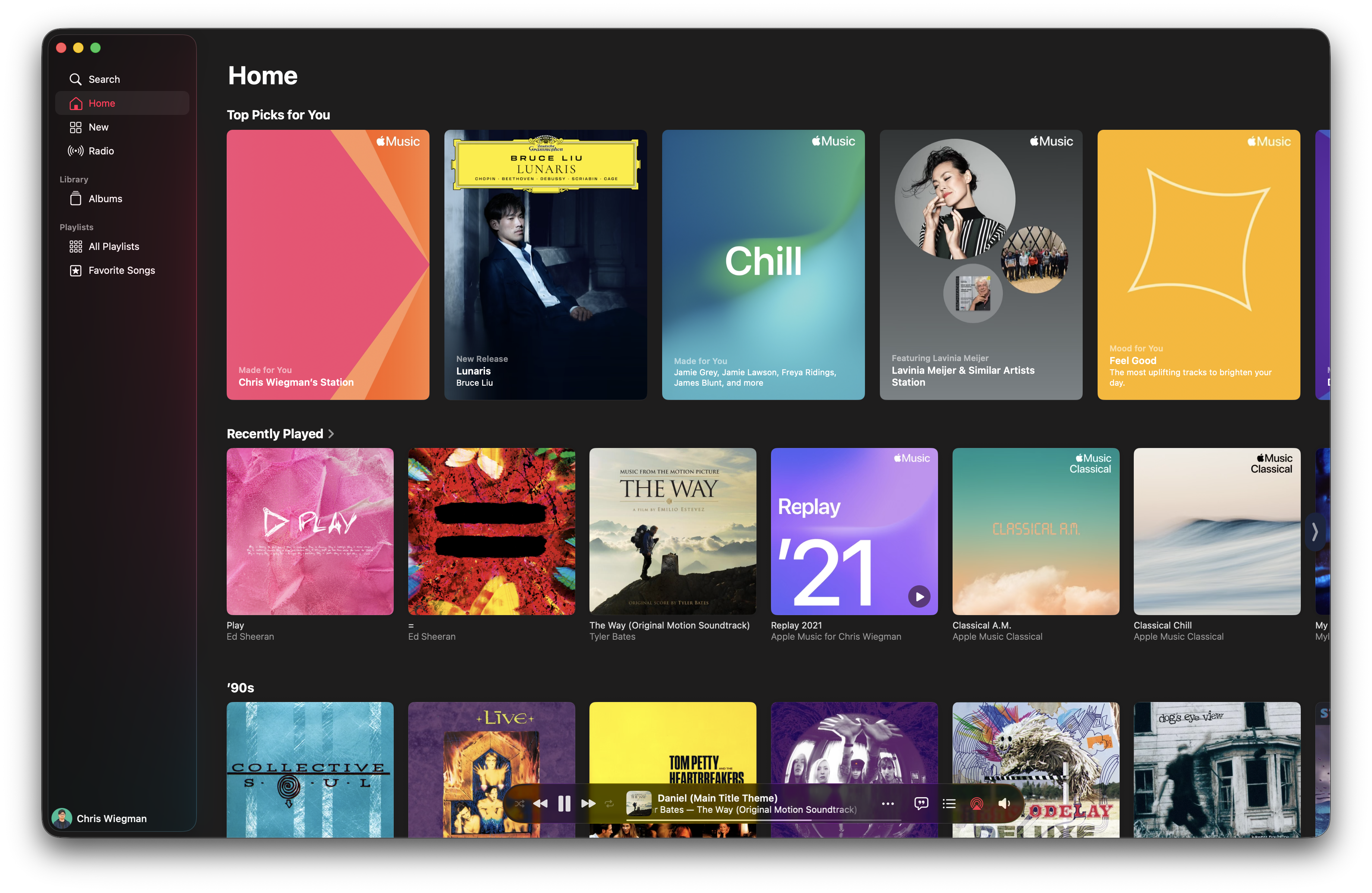Viewport: 1372px width, 893px height.
Task: Click the Recently Played heading text
Action: click(274, 433)
